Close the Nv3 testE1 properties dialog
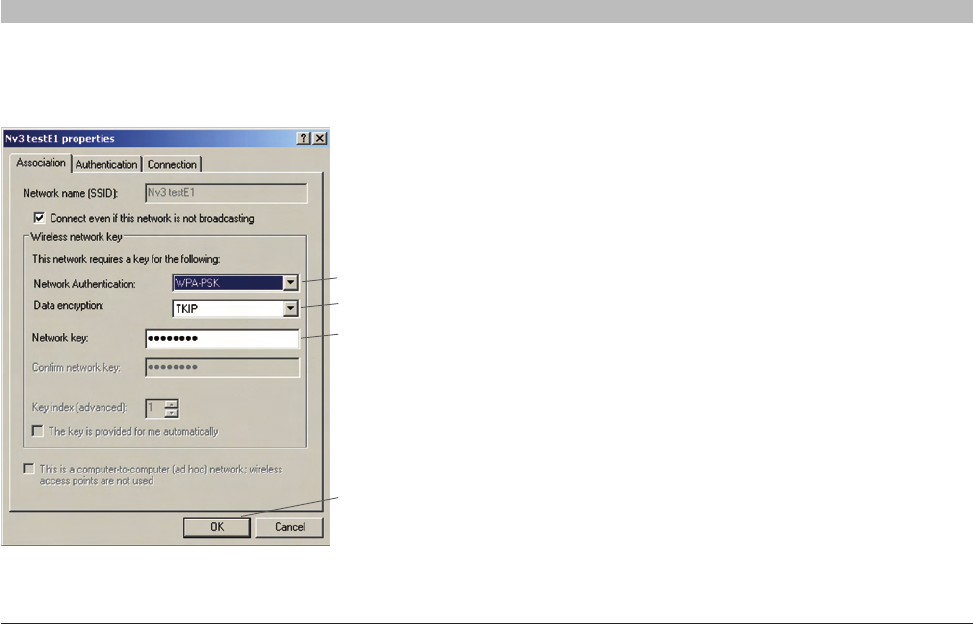The width and height of the screenshot is (973, 624). click(320, 138)
